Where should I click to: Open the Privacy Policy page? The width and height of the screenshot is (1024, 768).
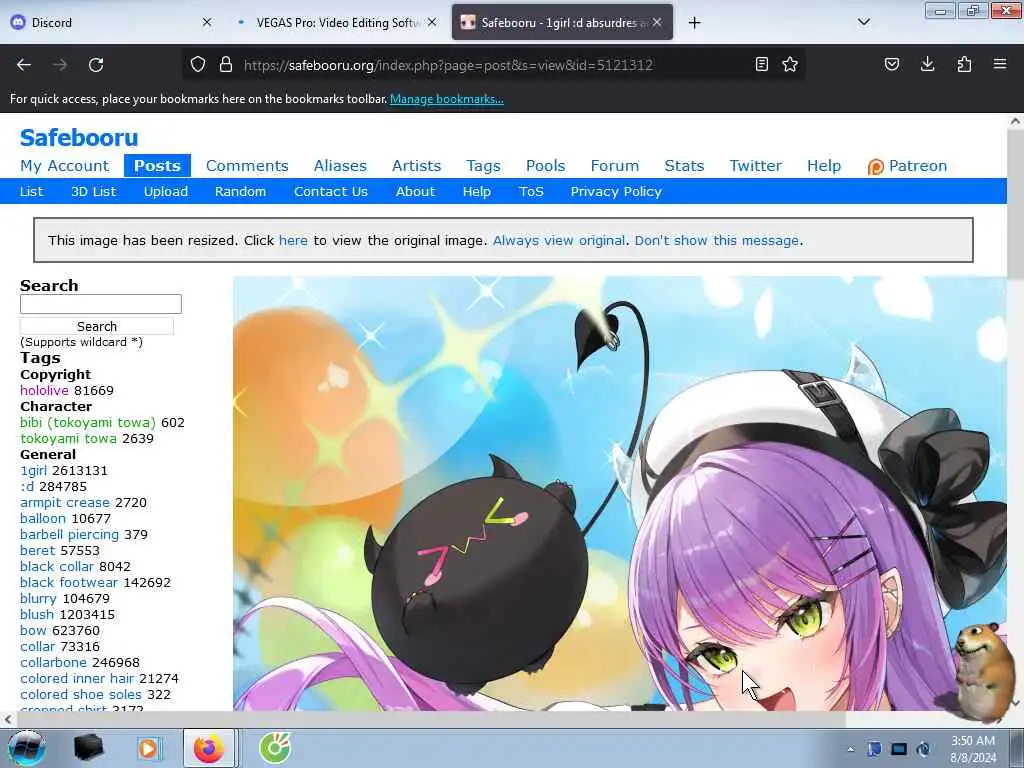(616, 191)
